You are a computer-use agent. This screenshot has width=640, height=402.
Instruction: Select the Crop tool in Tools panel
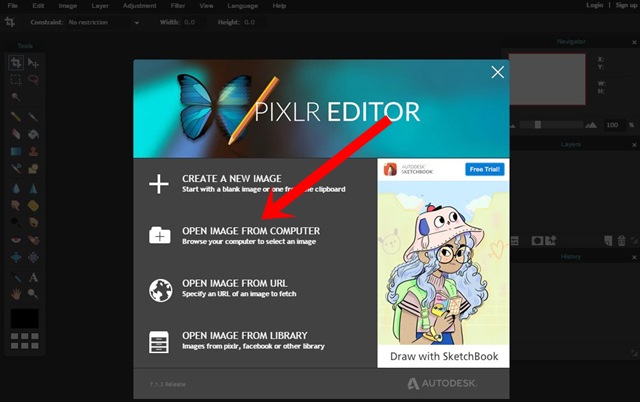[16, 63]
